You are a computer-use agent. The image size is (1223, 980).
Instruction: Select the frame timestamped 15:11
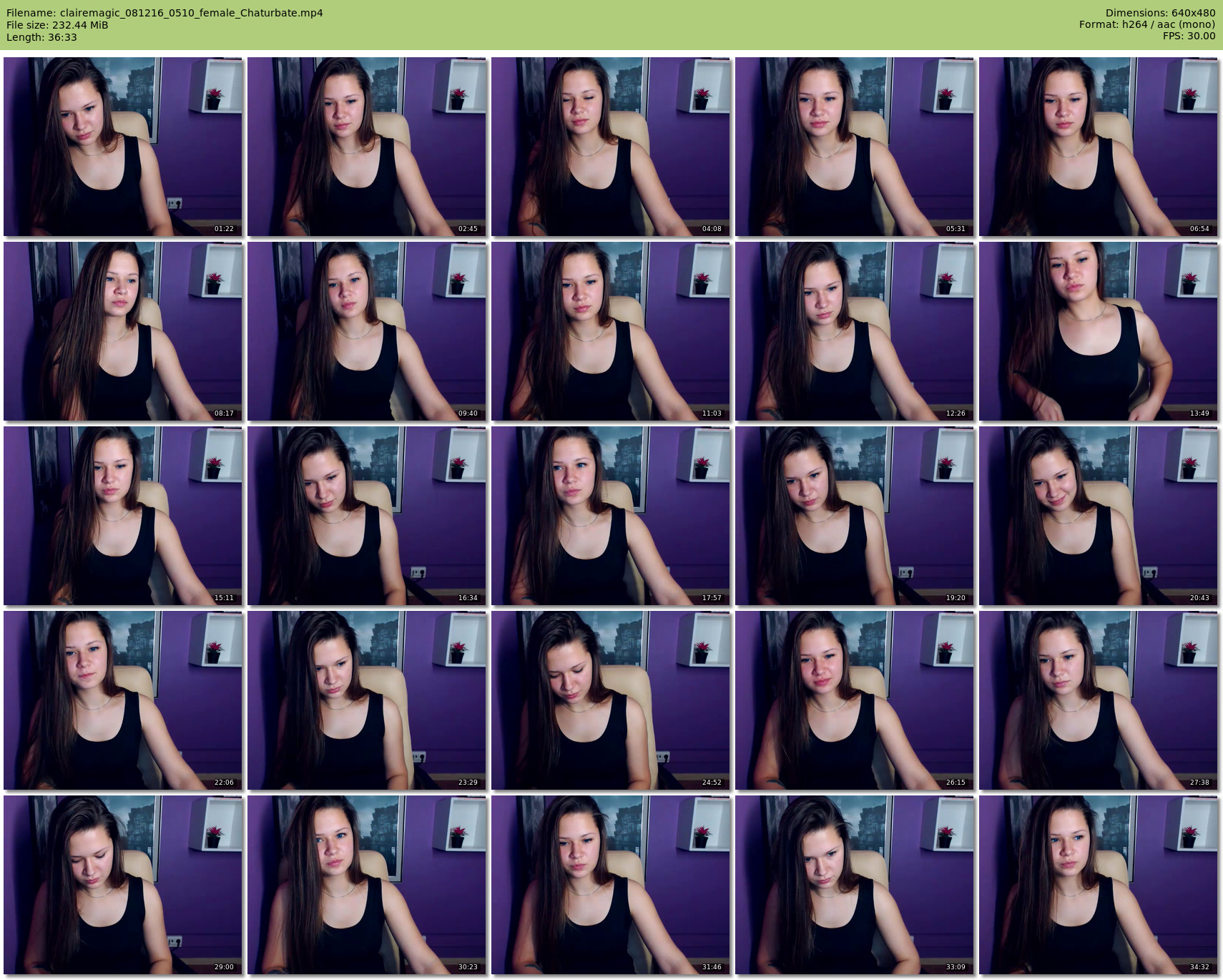(x=123, y=516)
